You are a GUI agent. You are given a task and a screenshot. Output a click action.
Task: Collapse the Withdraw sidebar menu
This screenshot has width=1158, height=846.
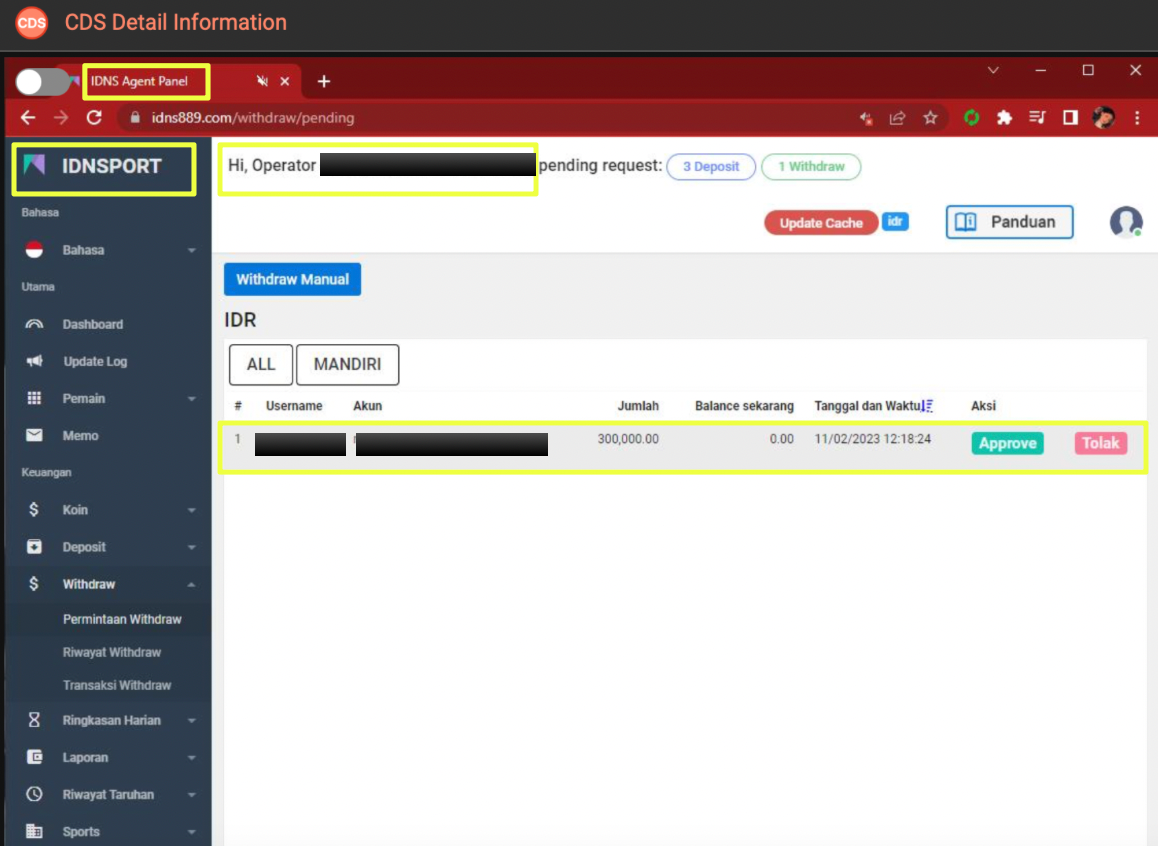(110, 584)
